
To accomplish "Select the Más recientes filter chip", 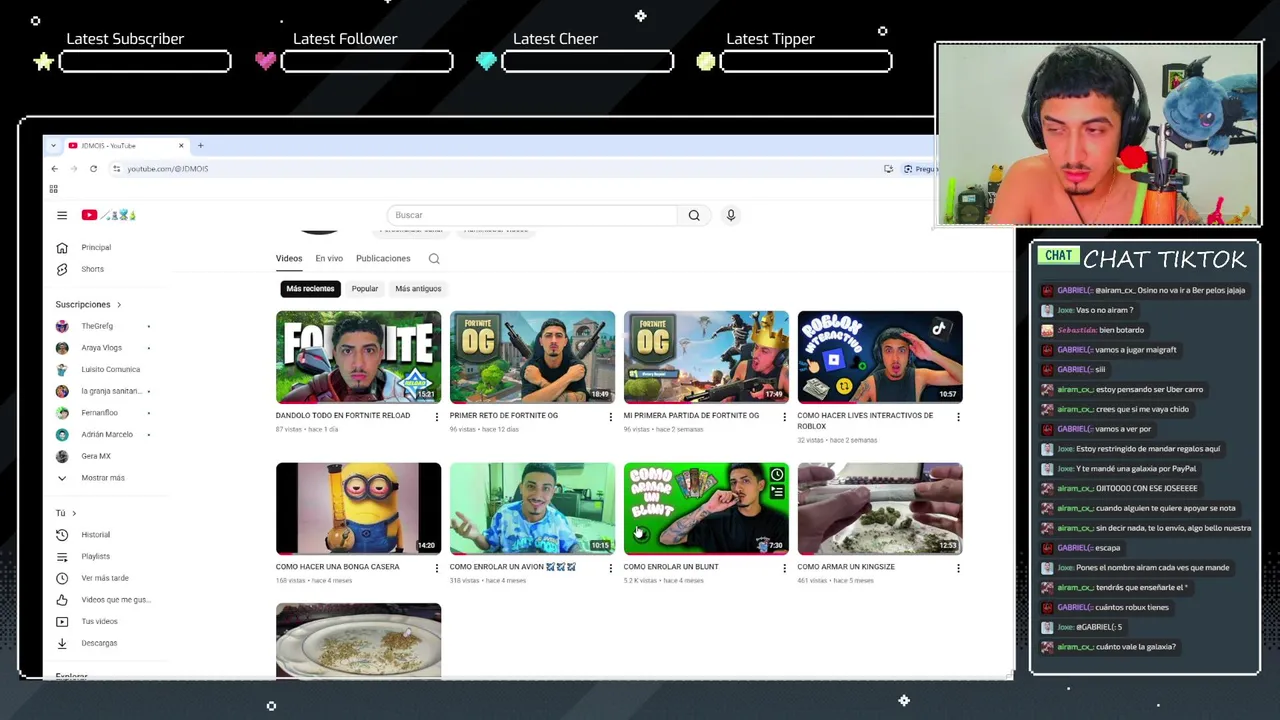I will tap(310, 289).
